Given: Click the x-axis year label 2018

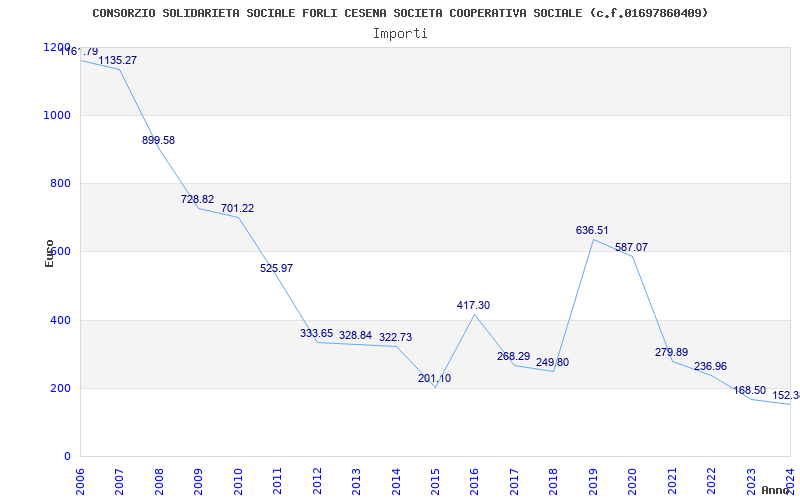Looking at the screenshot, I should pyautogui.click(x=554, y=481).
